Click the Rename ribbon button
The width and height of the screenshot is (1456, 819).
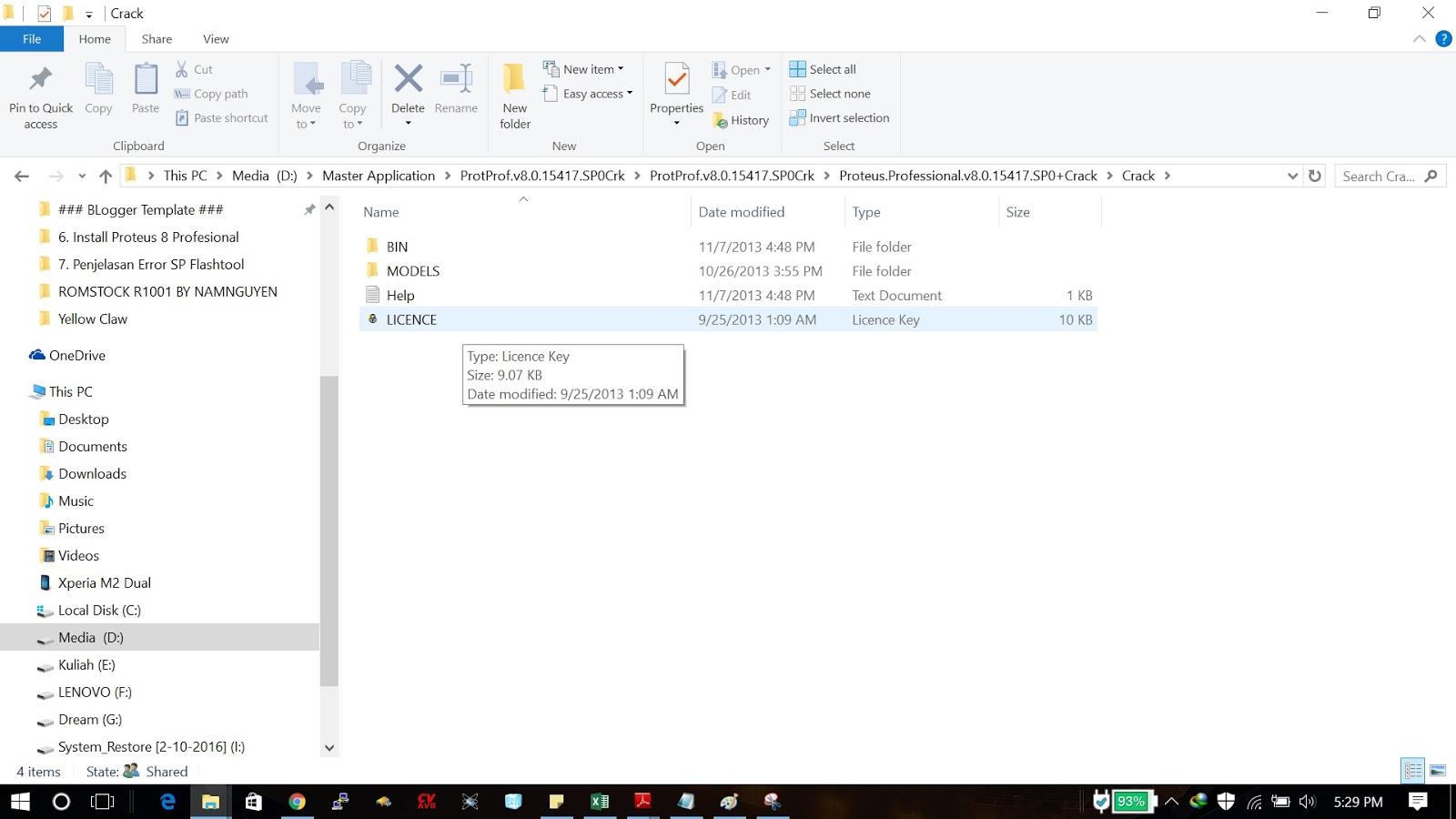456,89
